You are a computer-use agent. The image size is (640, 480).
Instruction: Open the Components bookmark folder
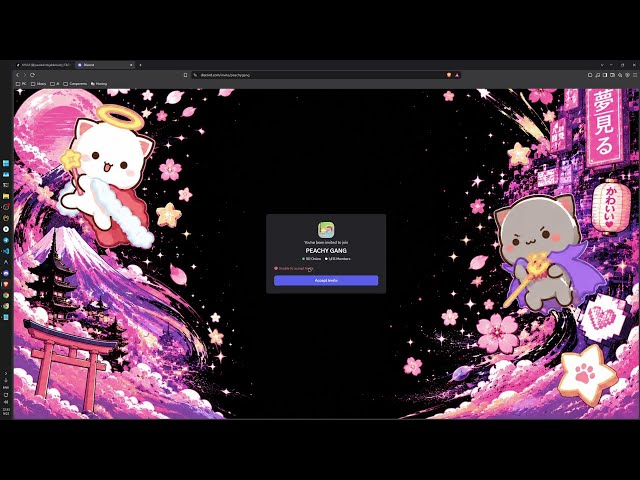coord(75,84)
